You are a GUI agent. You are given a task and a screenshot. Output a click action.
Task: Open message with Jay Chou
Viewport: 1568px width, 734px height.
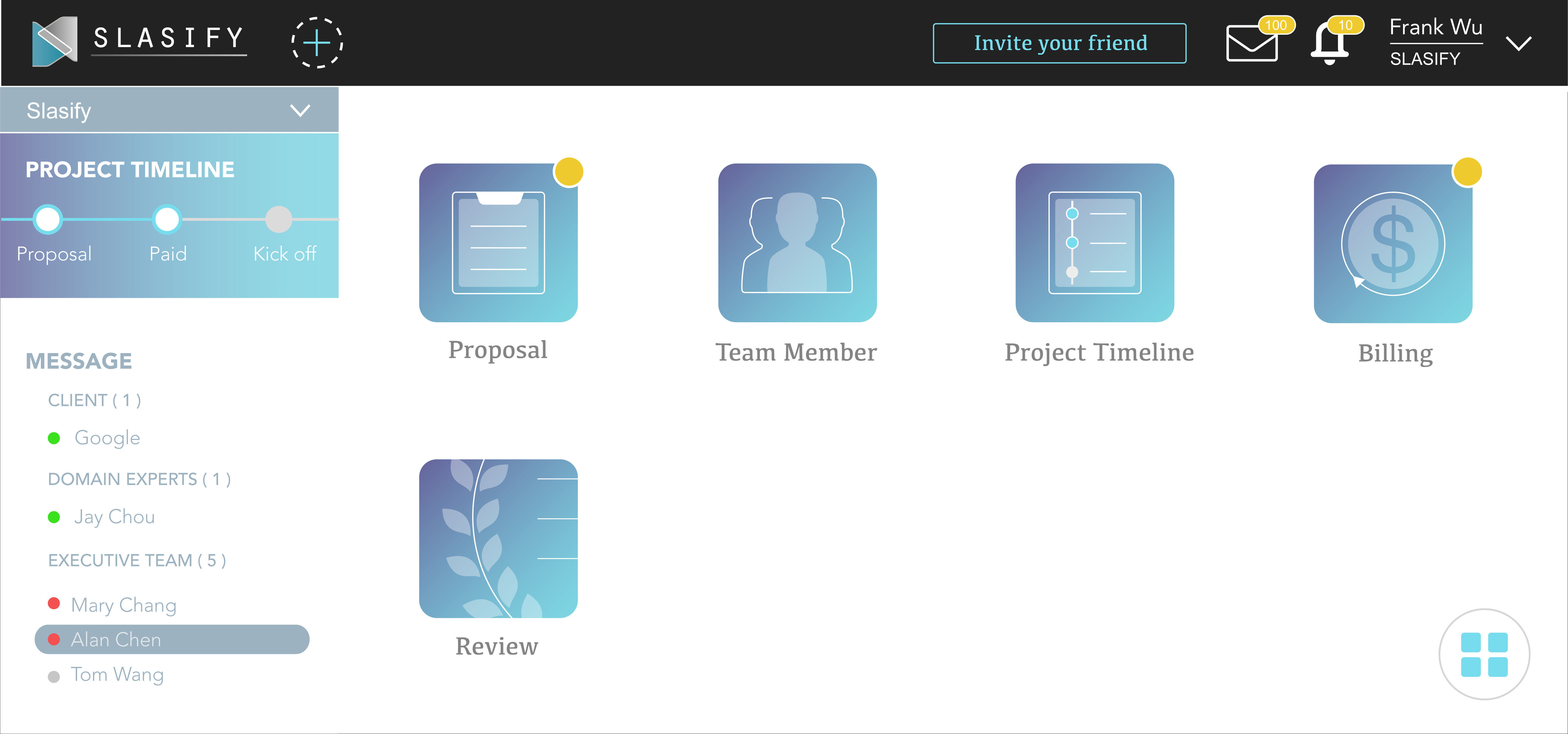tap(114, 517)
